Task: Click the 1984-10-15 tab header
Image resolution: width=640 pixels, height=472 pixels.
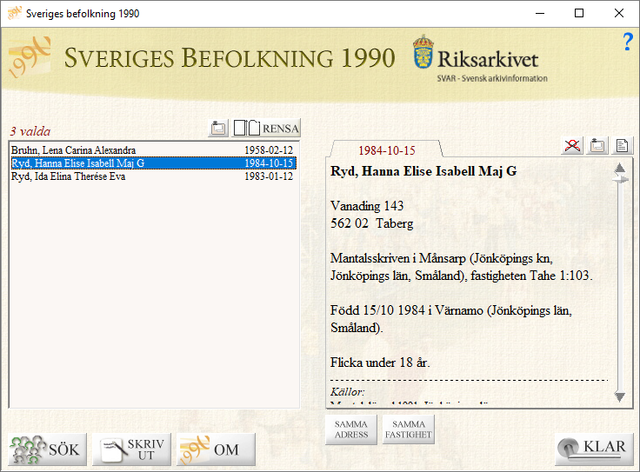Action: 387,150
